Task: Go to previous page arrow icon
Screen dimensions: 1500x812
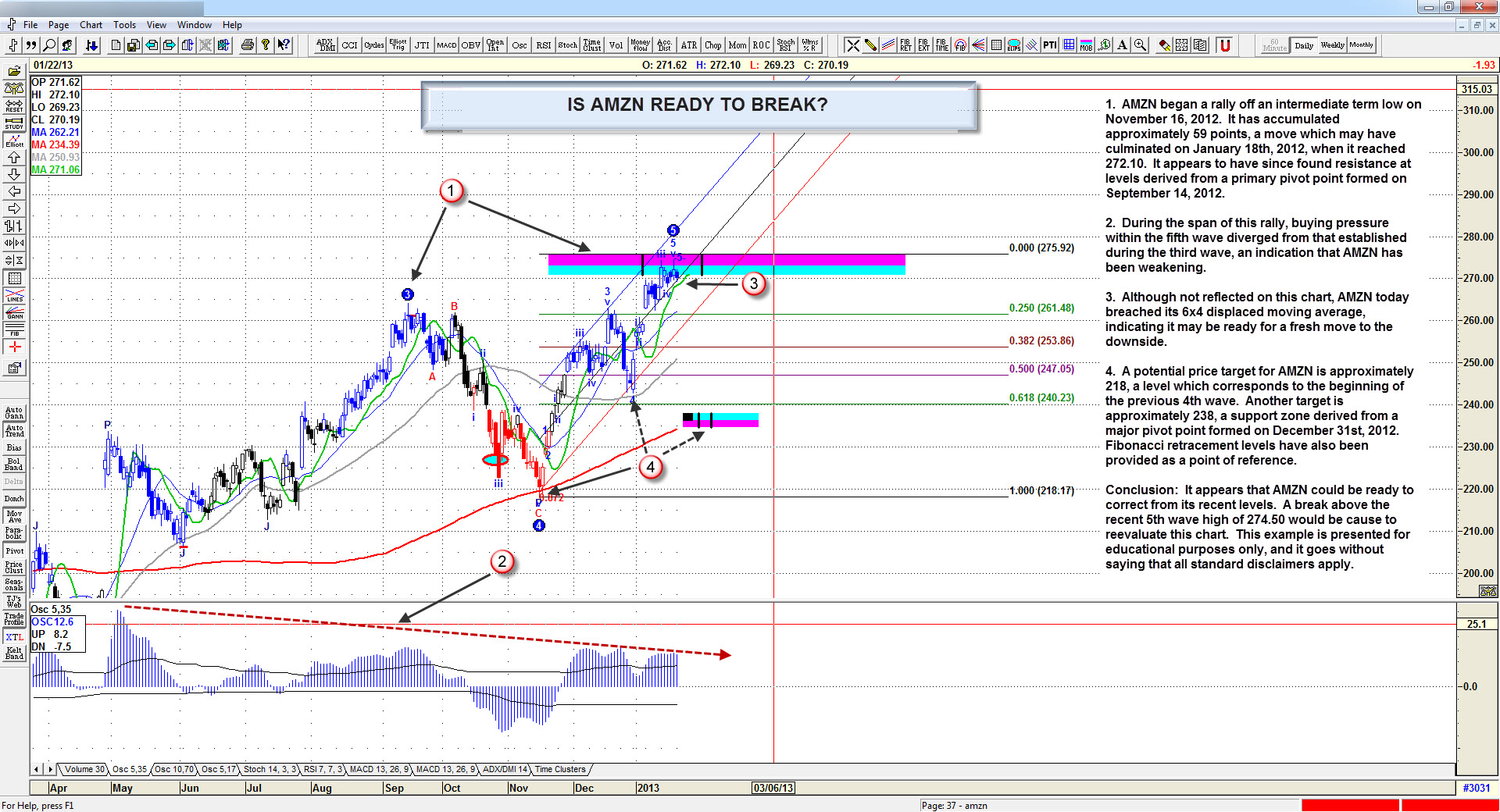Action: click(152, 45)
